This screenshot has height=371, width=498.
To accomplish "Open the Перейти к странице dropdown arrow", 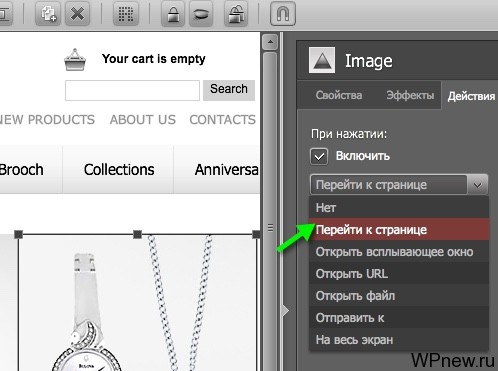I will coord(477,185).
